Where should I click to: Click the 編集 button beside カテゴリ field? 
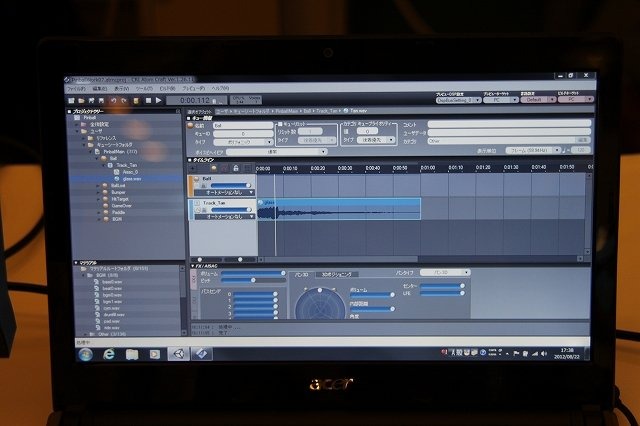pos(582,140)
